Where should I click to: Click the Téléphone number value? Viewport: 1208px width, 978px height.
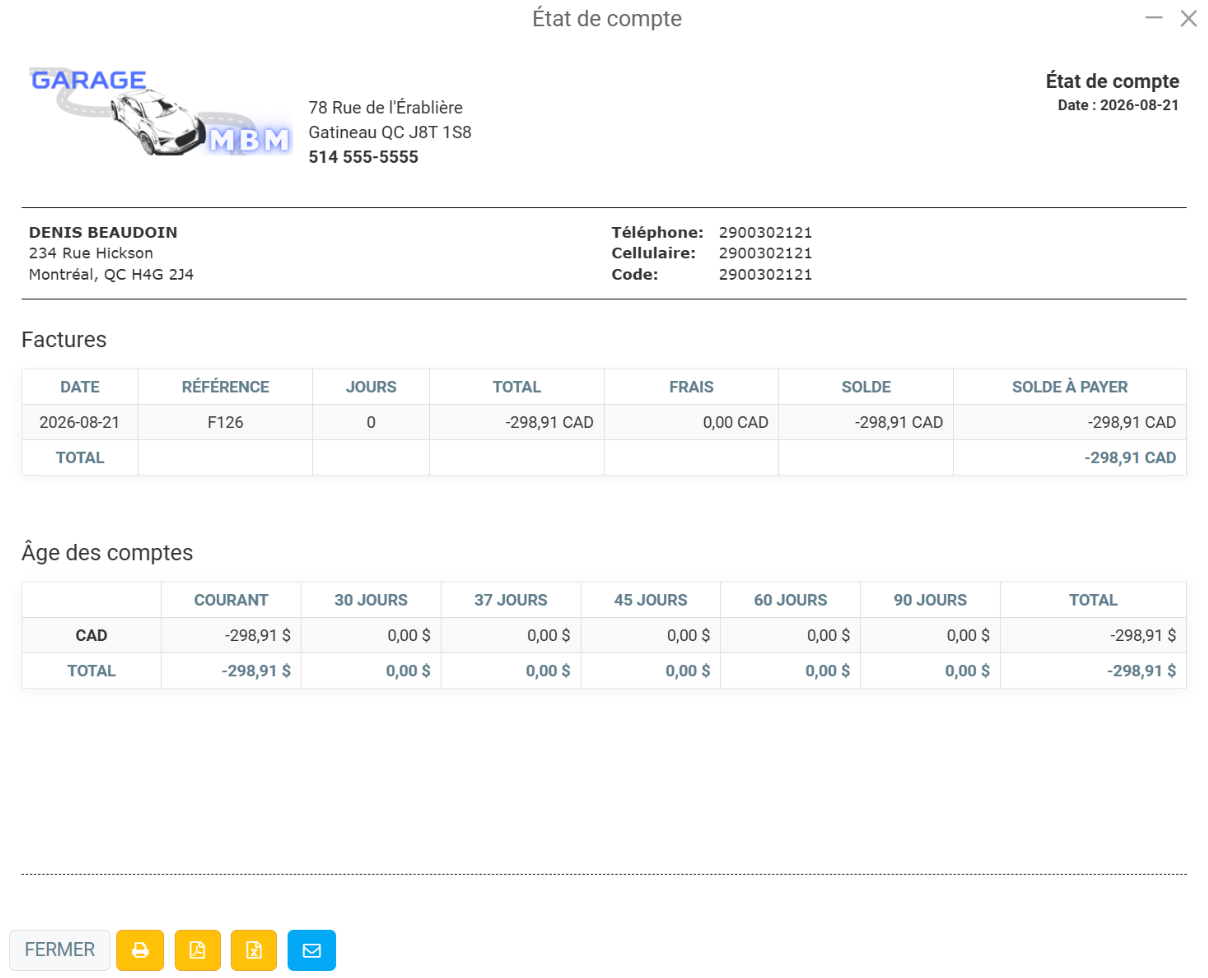pos(765,232)
